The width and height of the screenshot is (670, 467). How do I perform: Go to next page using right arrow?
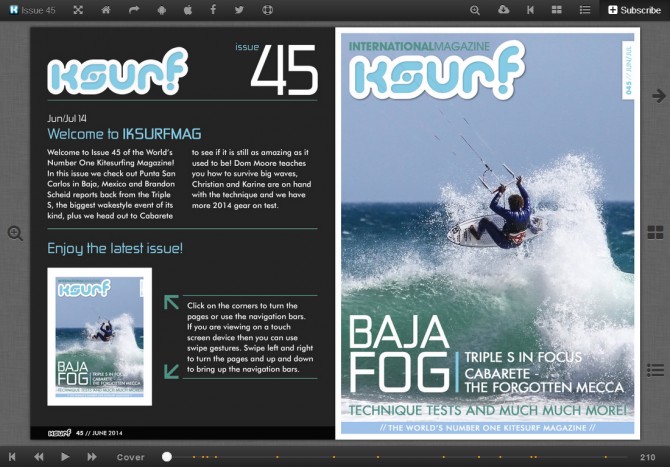pyautogui.click(x=658, y=96)
